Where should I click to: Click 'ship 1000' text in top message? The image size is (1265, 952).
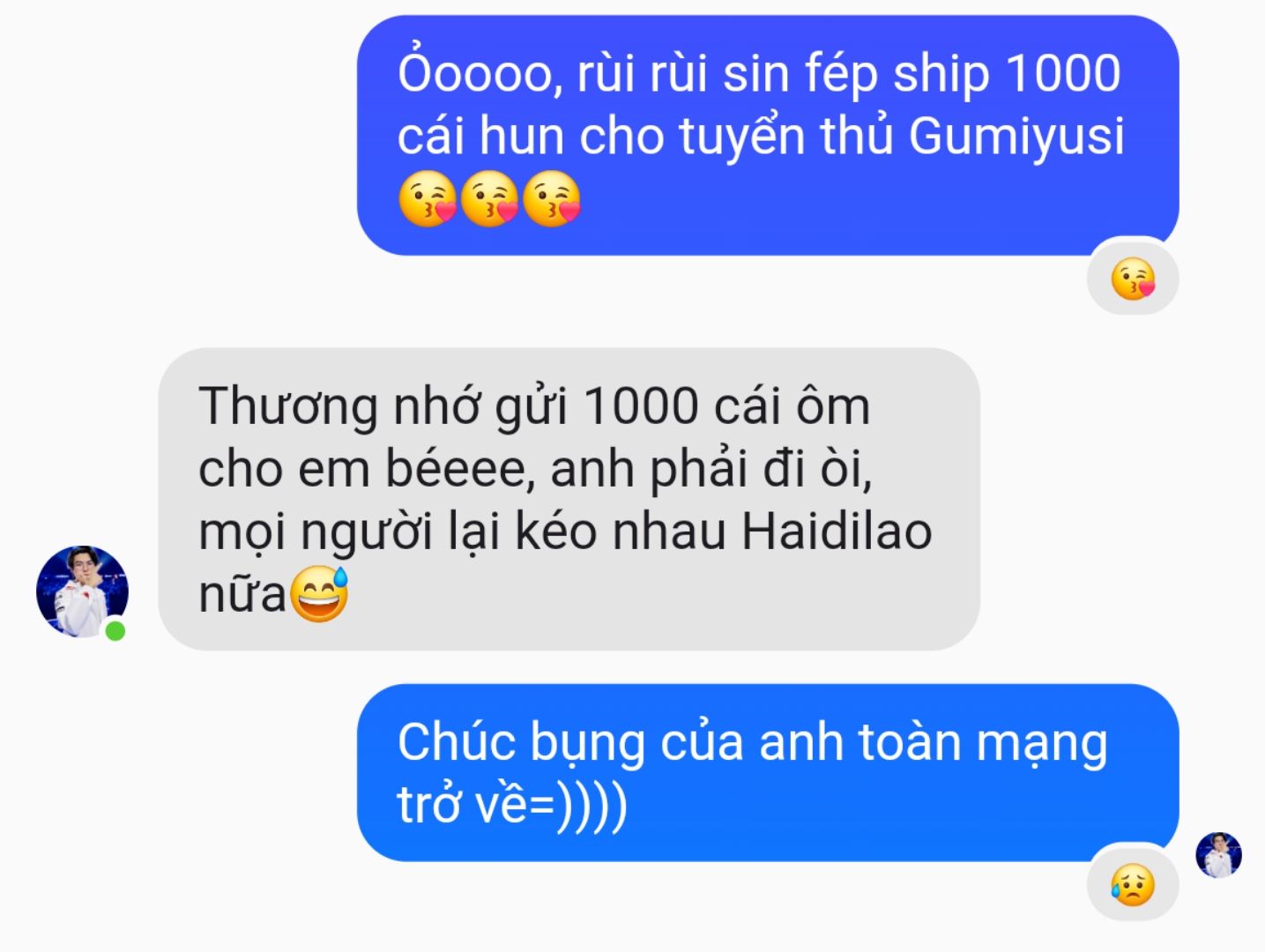pos(1007,73)
